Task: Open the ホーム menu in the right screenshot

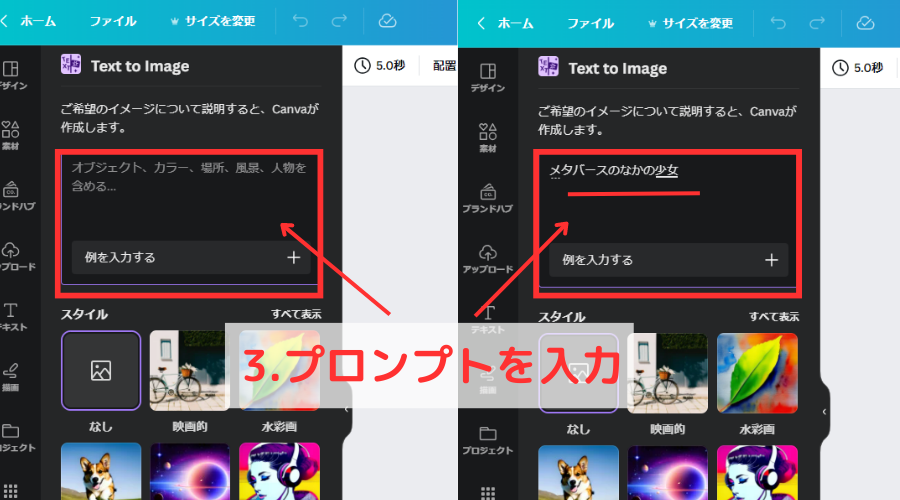Action: tap(515, 23)
